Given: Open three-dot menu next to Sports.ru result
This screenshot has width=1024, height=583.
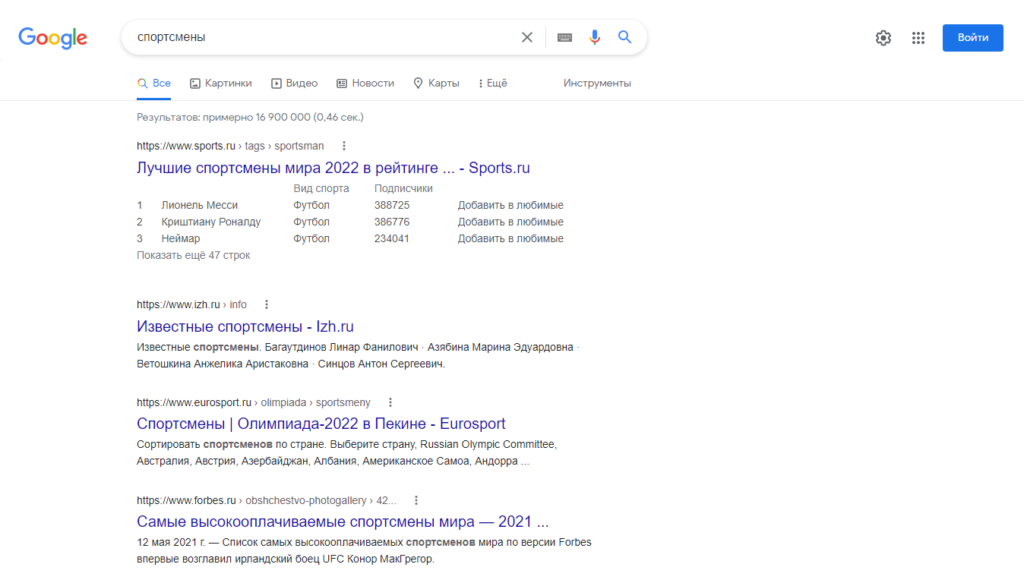Looking at the screenshot, I should pyautogui.click(x=344, y=145).
